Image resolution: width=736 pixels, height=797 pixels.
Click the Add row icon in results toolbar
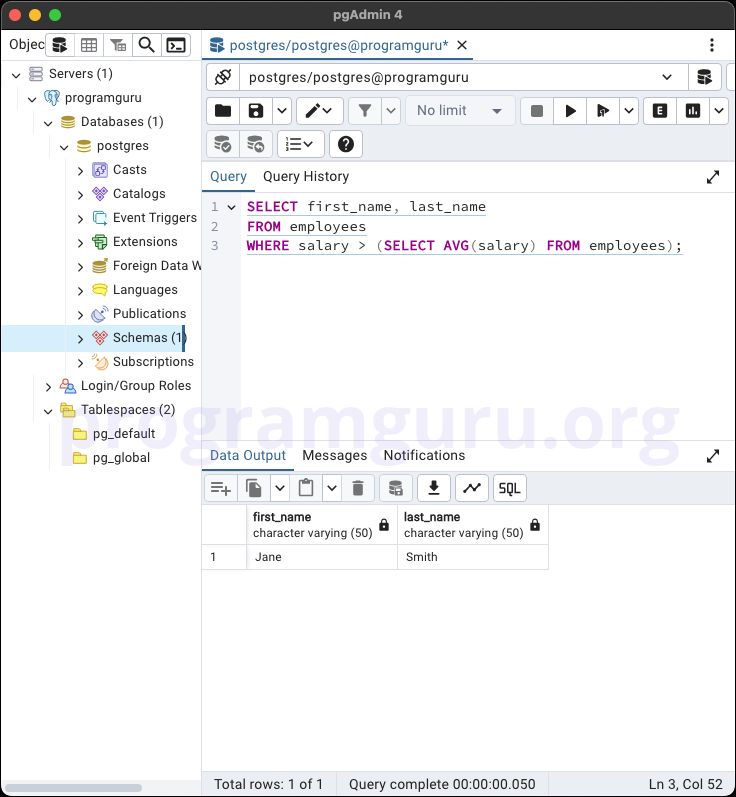[x=221, y=488]
